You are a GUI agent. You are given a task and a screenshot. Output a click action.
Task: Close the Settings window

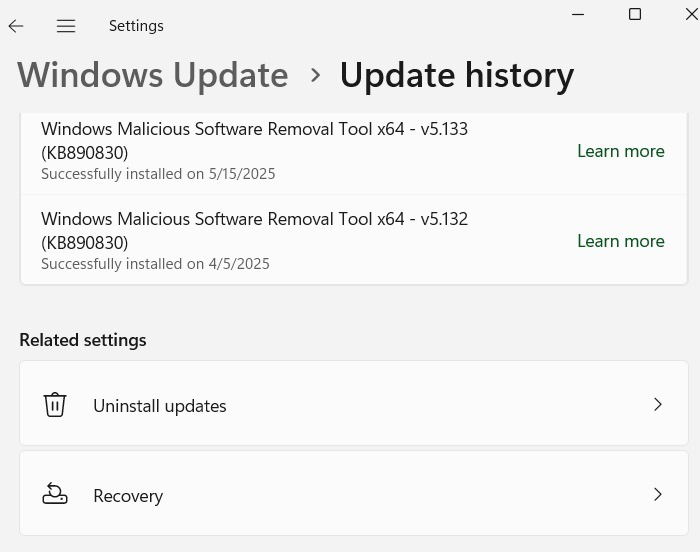pos(690,14)
